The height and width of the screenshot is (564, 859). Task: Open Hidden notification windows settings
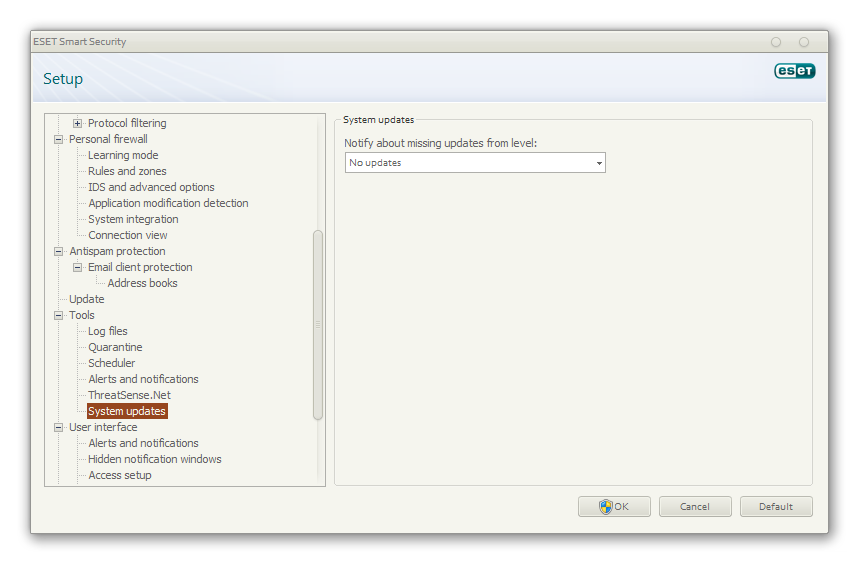(154, 459)
